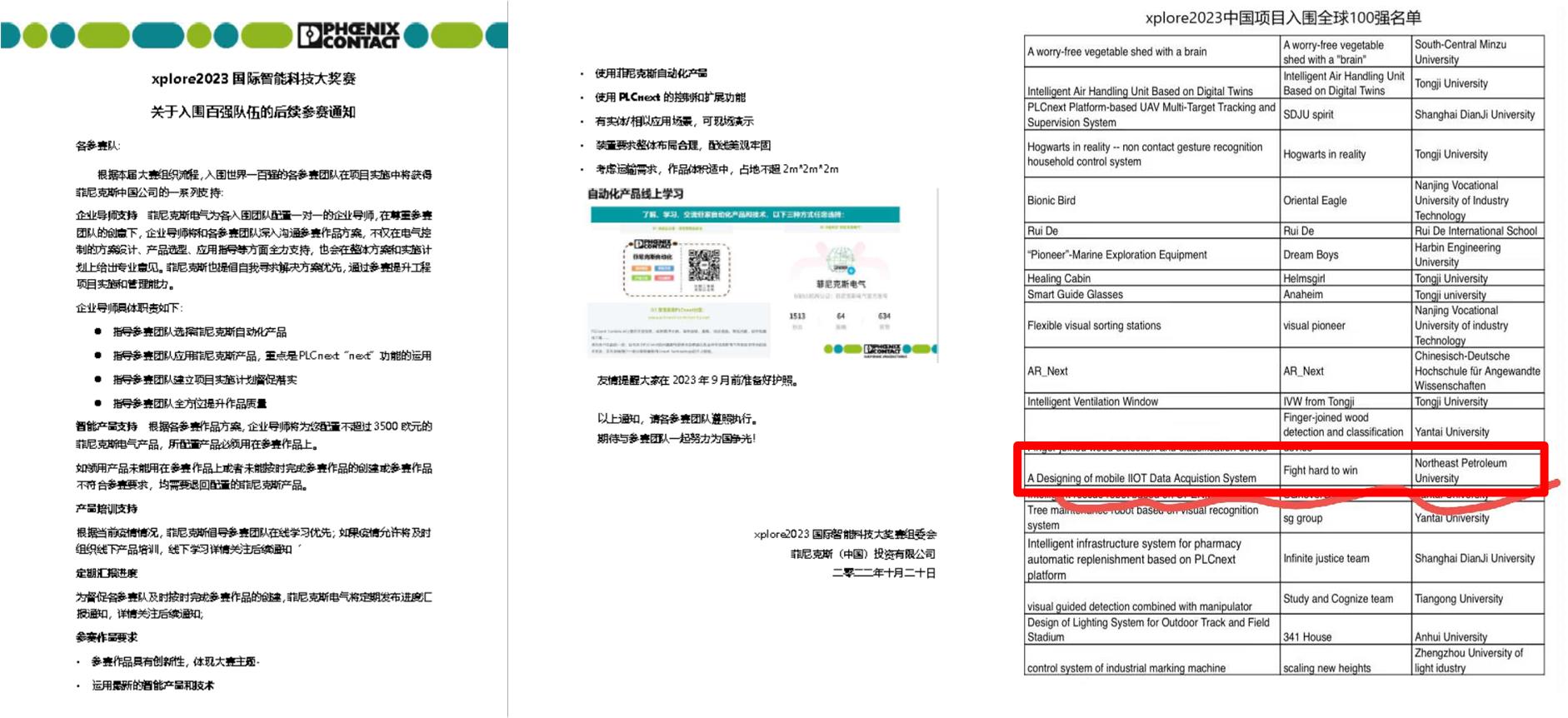This screenshot has height=718, width=1568.
Task: Click the project cell "Smart Guide Glasses"
Action: coord(1152,294)
